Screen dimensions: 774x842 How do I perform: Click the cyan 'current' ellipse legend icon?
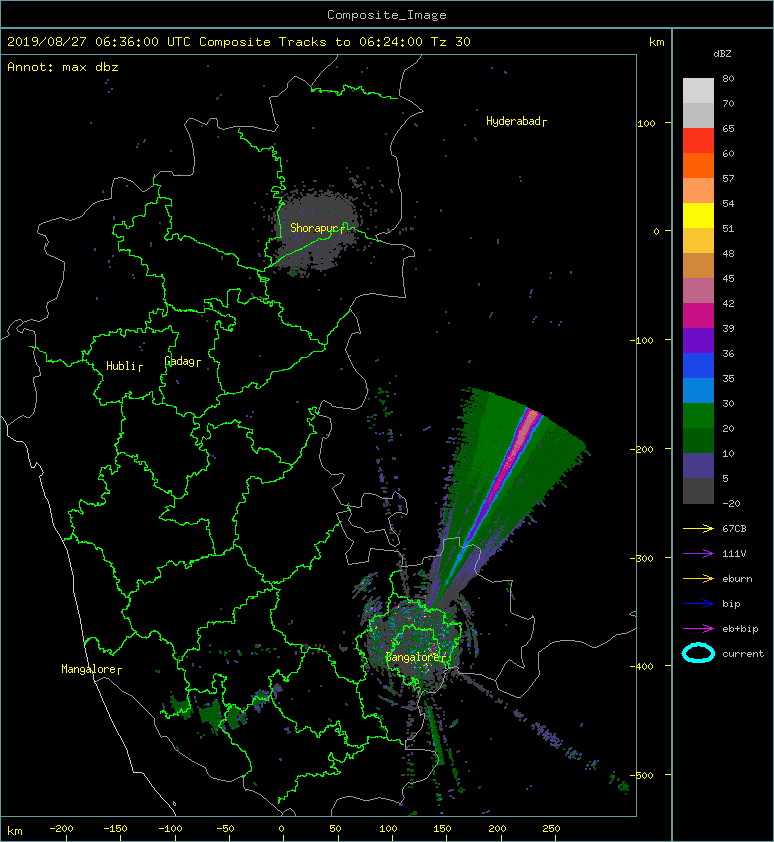coord(698,653)
